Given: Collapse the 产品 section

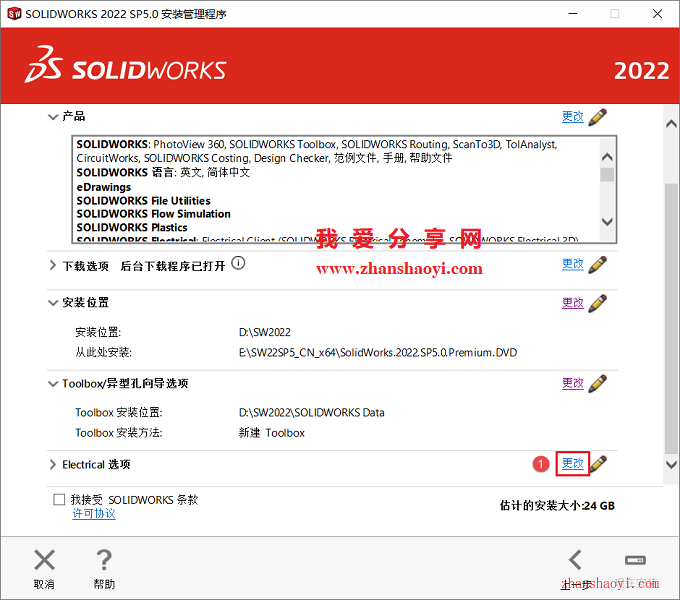Looking at the screenshot, I should click(52, 117).
